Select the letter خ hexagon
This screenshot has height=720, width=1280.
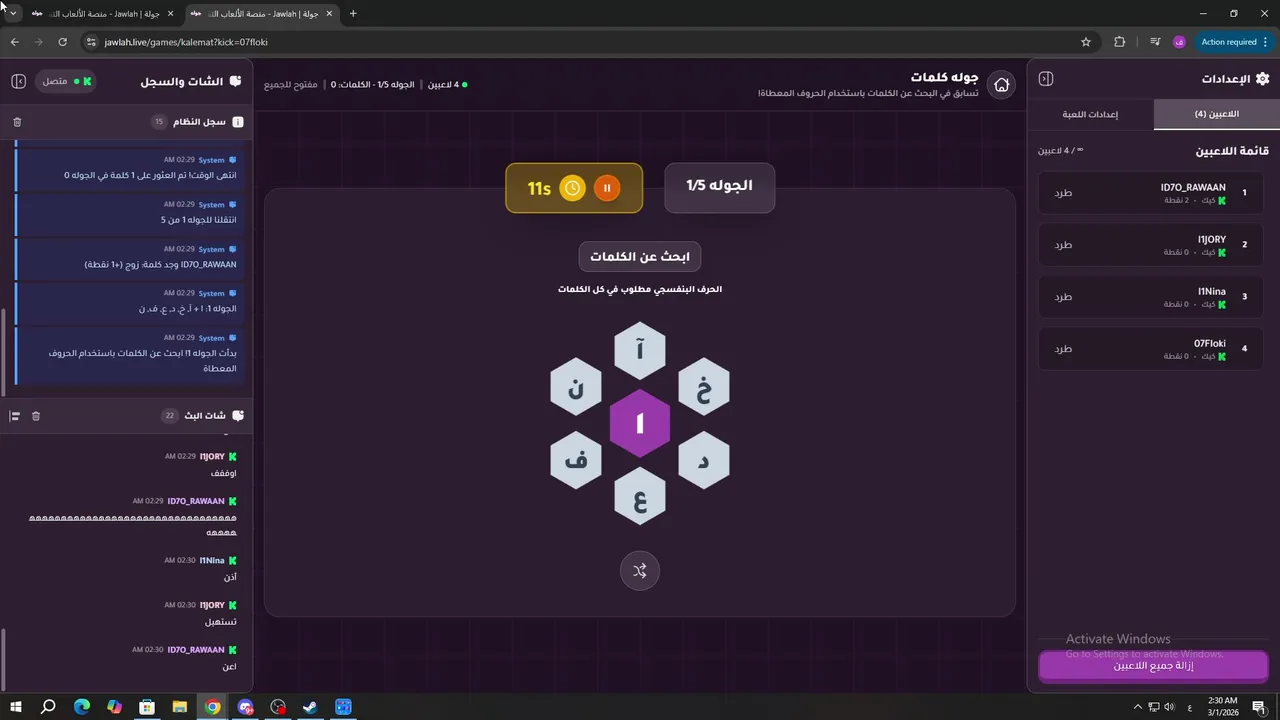pyautogui.click(x=704, y=388)
